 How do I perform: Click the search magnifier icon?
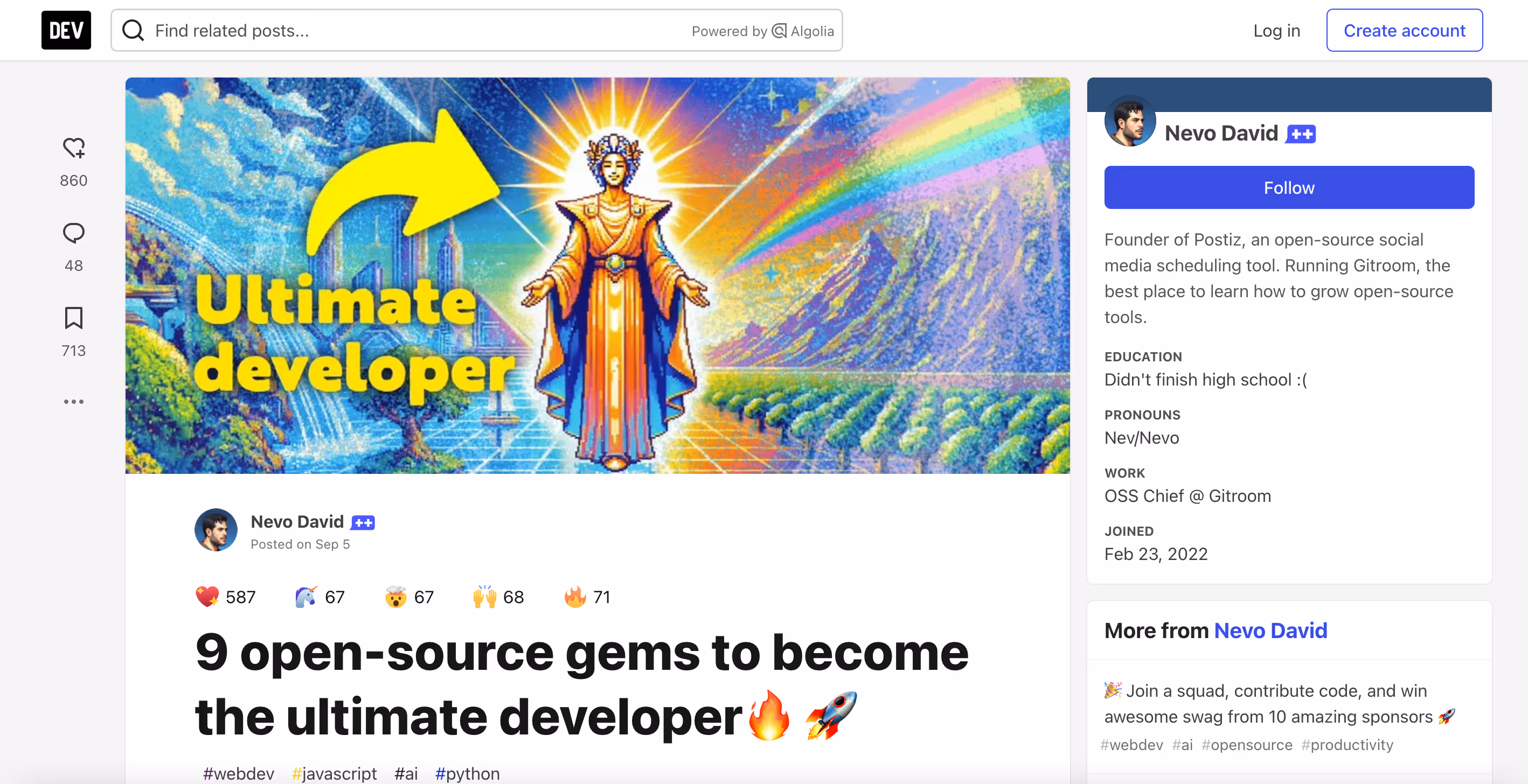coord(133,30)
